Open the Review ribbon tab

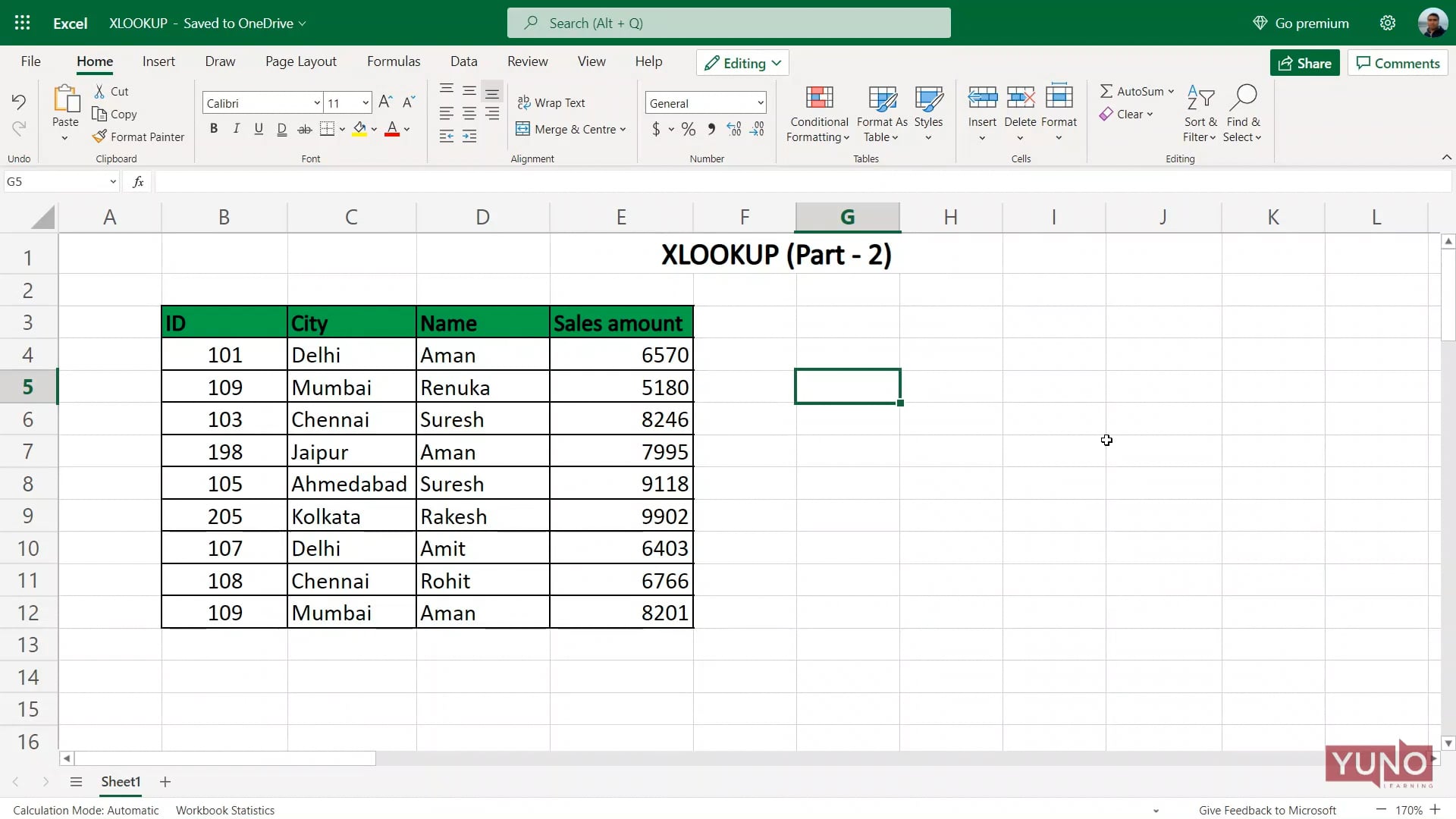[x=527, y=61]
